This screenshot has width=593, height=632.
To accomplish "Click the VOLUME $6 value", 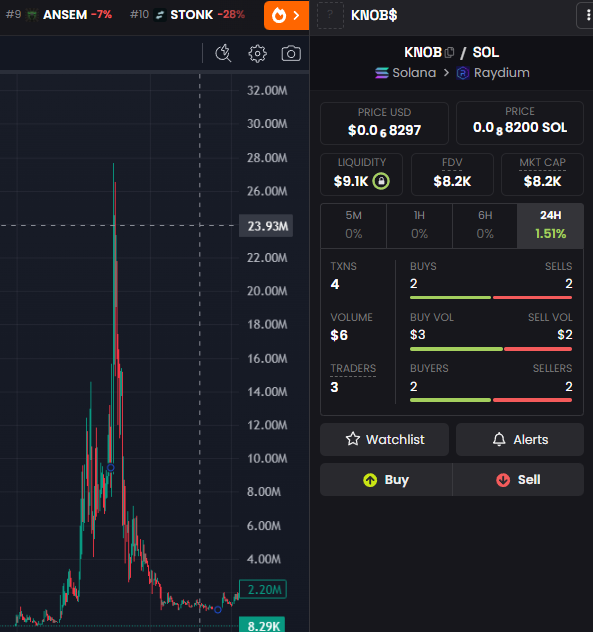I will coord(339,335).
